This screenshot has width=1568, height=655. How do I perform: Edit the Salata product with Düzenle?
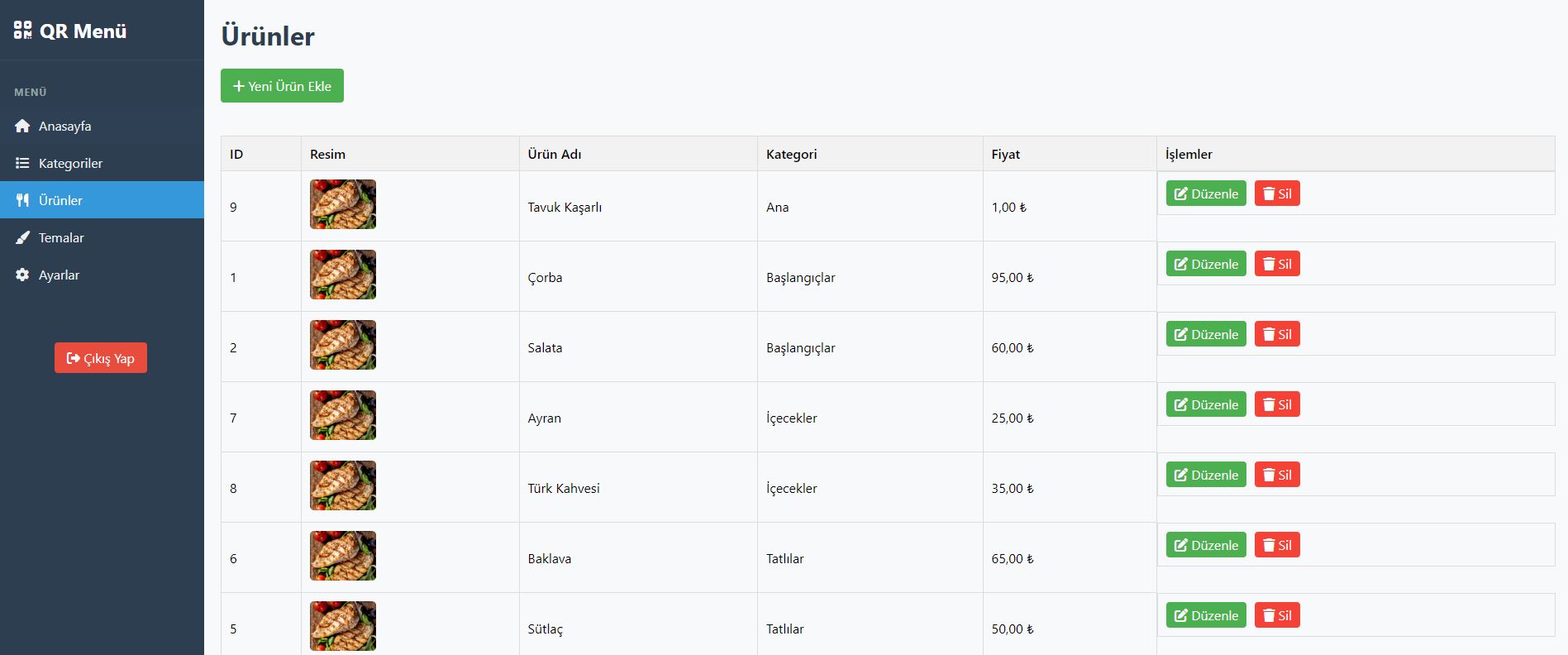1206,334
